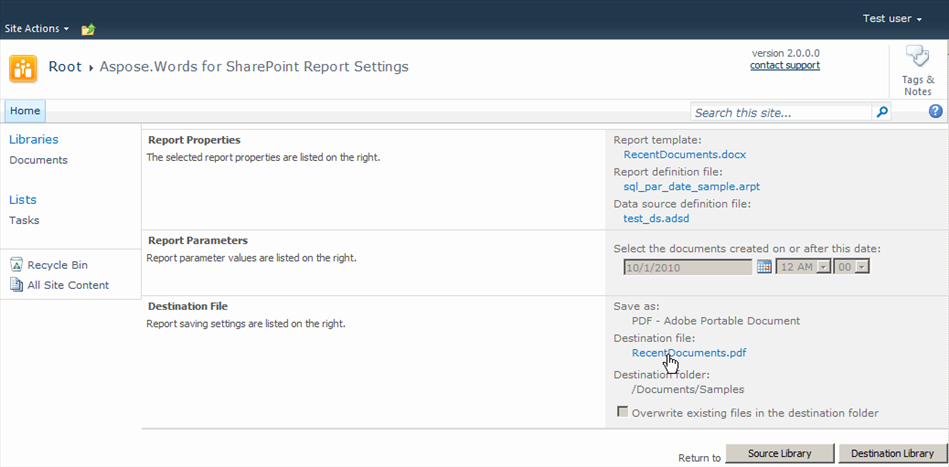The image size is (949, 467).
Task: Click the contact support link
Action: pyautogui.click(x=784, y=65)
